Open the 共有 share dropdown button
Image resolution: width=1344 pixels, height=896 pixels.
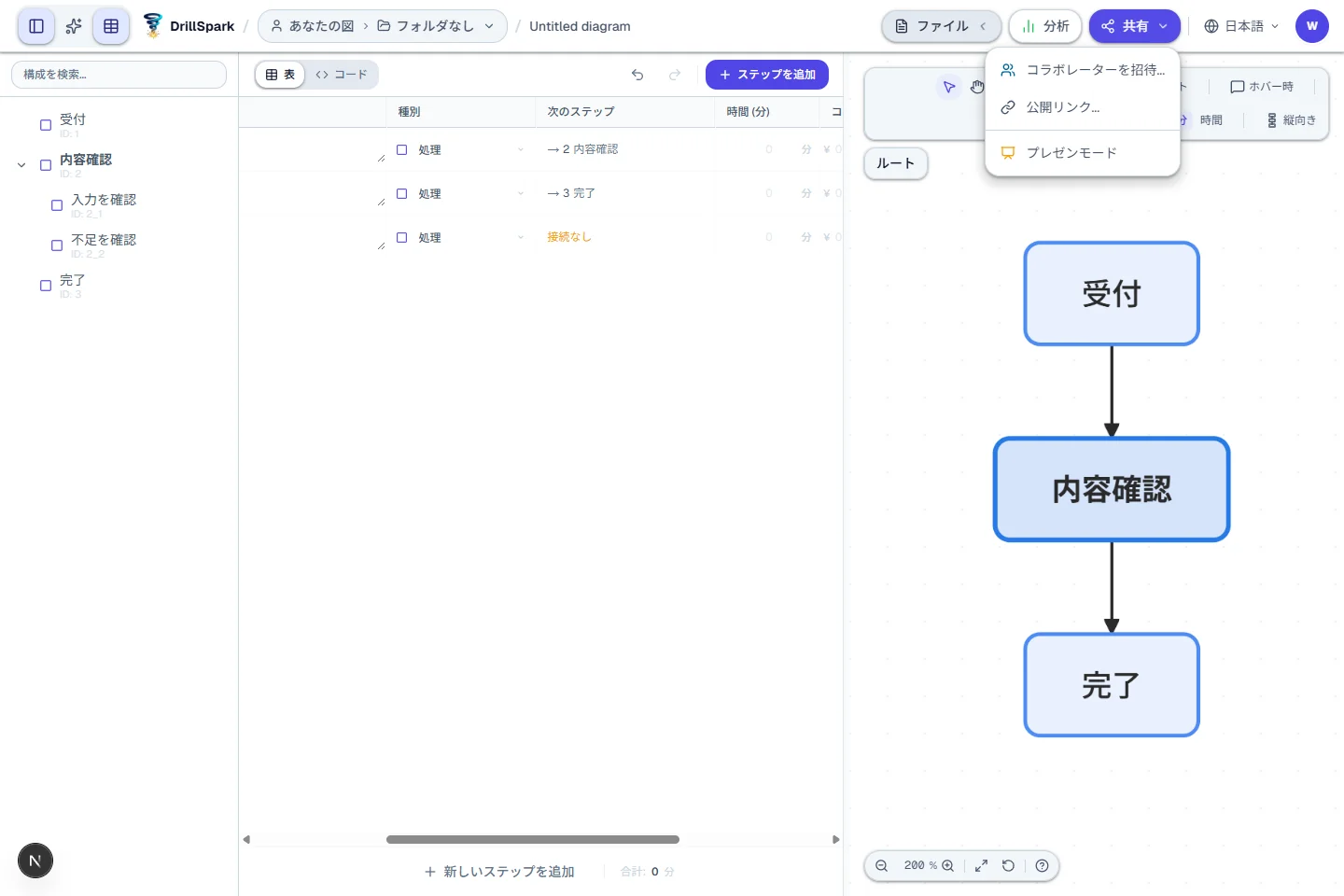click(x=1134, y=26)
